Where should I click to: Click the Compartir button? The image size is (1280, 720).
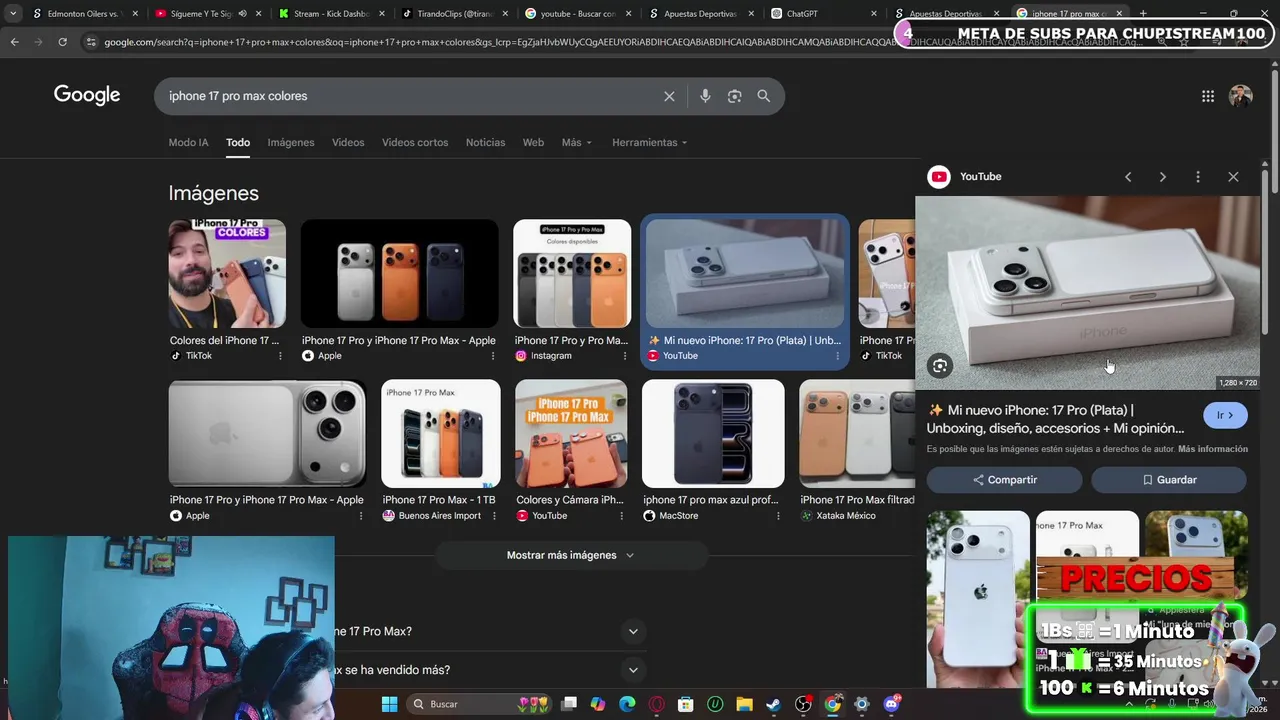[1004, 480]
